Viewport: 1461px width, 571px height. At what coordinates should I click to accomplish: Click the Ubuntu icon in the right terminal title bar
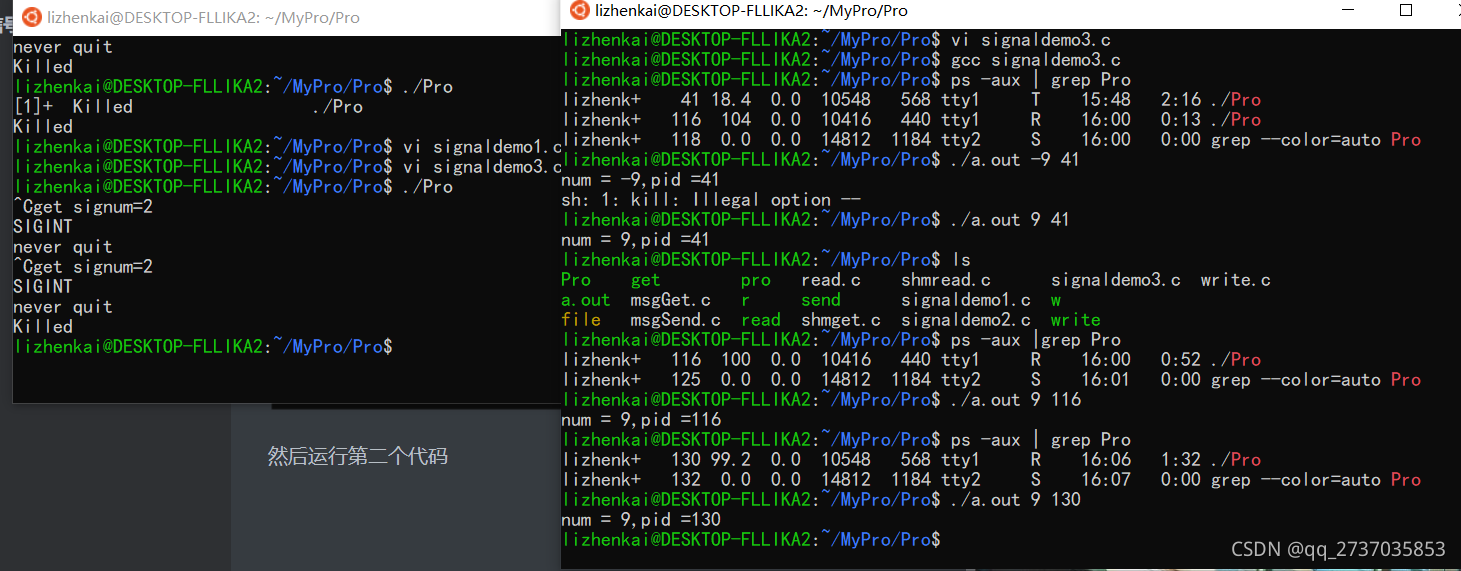579,10
